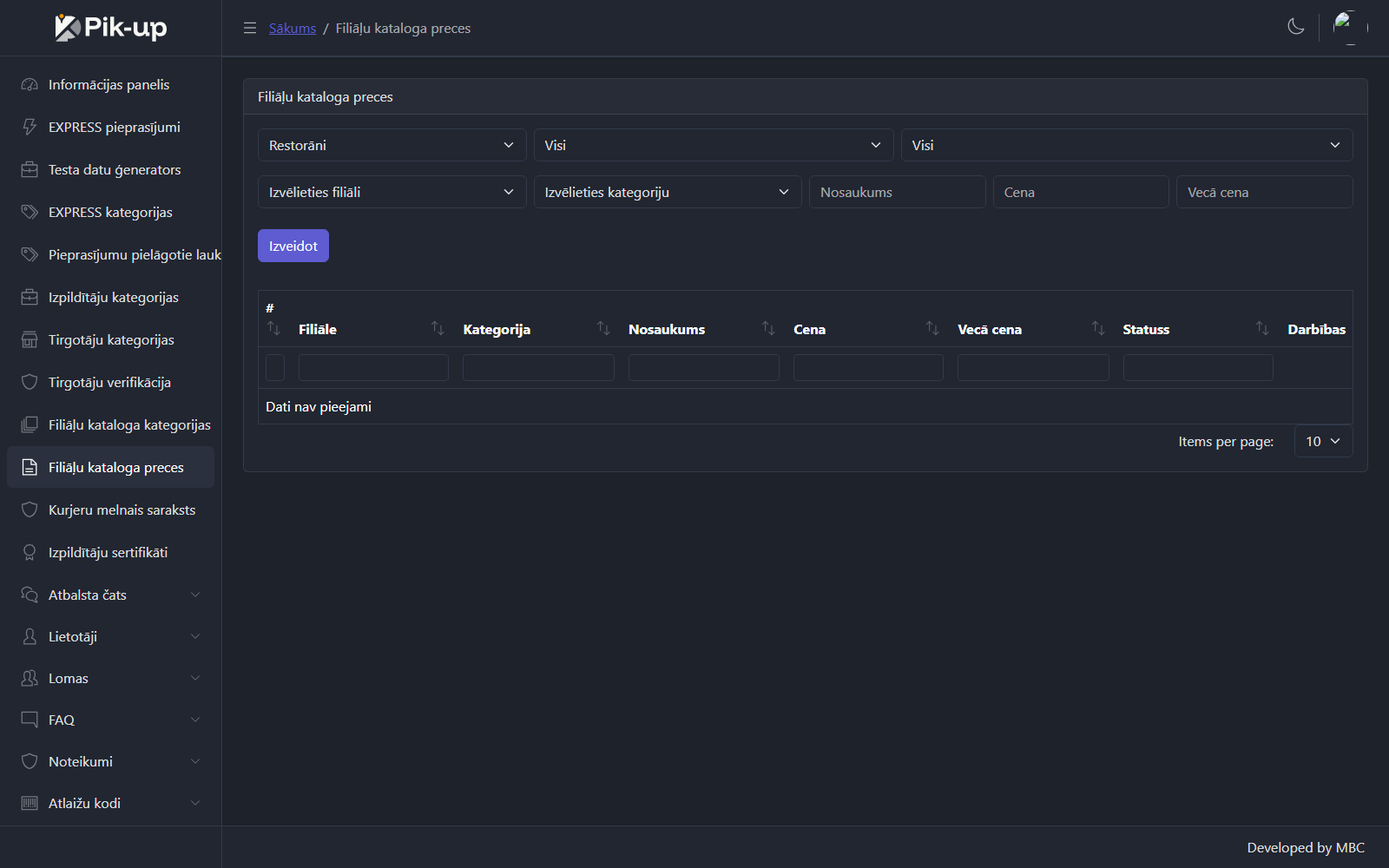Focus the Filiāle column filter box
The image size is (1389, 868).
373,367
